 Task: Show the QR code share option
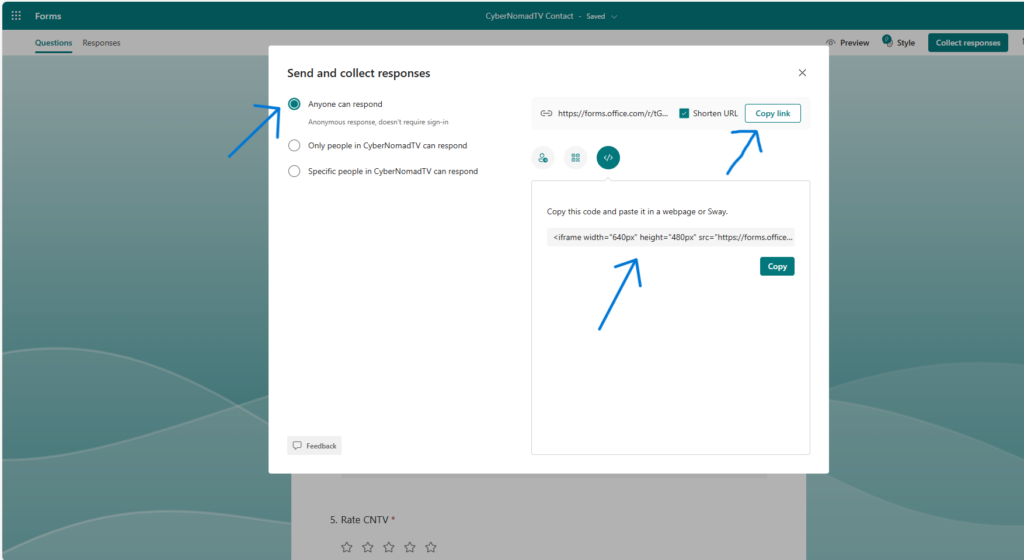(575, 158)
